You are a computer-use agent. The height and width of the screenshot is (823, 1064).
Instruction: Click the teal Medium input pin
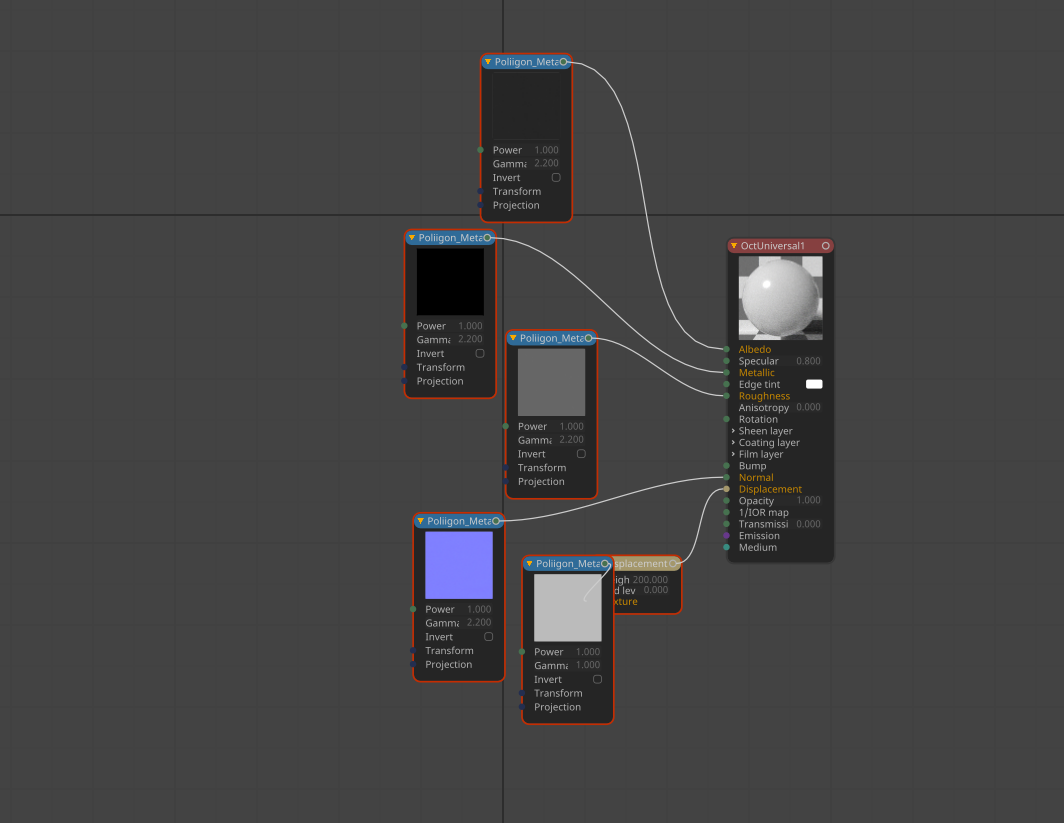tap(727, 548)
